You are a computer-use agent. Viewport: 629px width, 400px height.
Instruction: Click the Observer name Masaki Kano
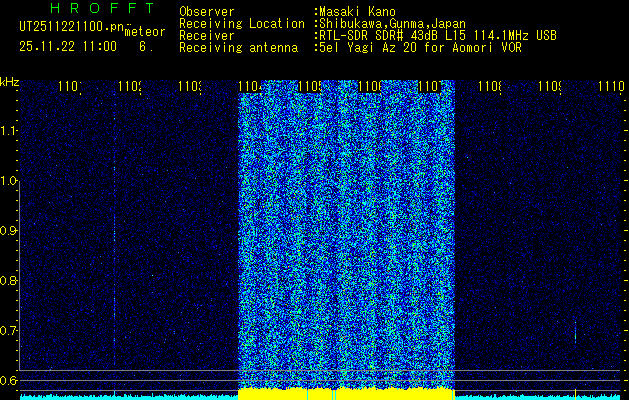(x=358, y=12)
